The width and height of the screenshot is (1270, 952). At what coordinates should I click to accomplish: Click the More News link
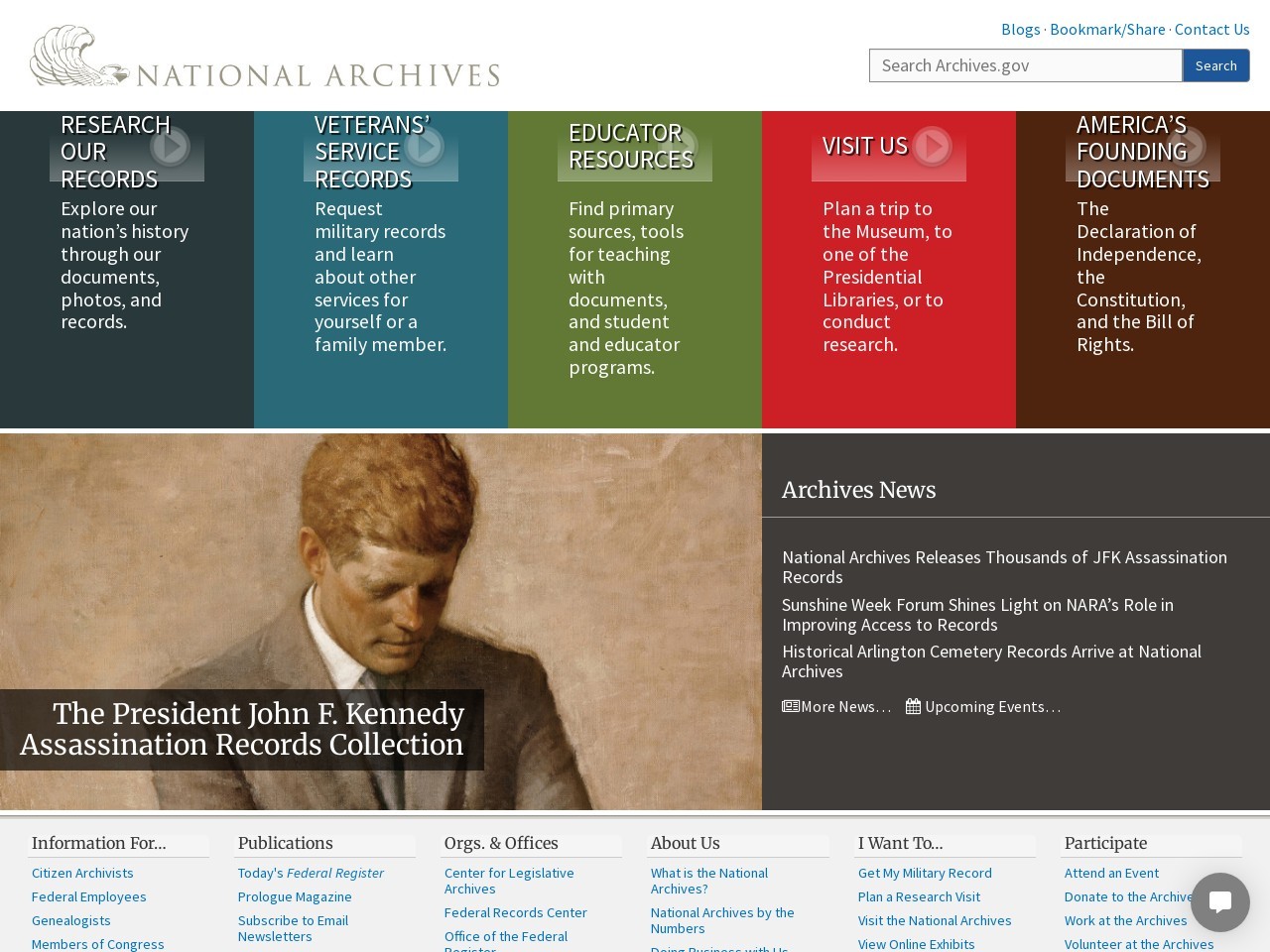[845, 707]
